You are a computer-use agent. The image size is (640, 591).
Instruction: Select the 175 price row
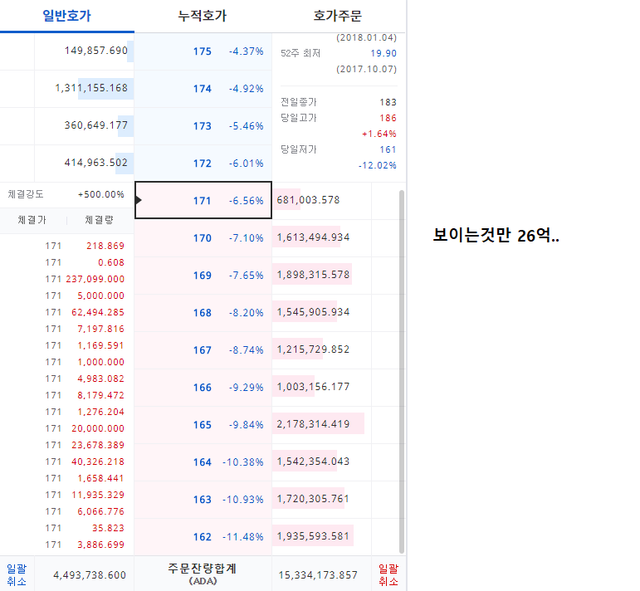coord(203,51)
